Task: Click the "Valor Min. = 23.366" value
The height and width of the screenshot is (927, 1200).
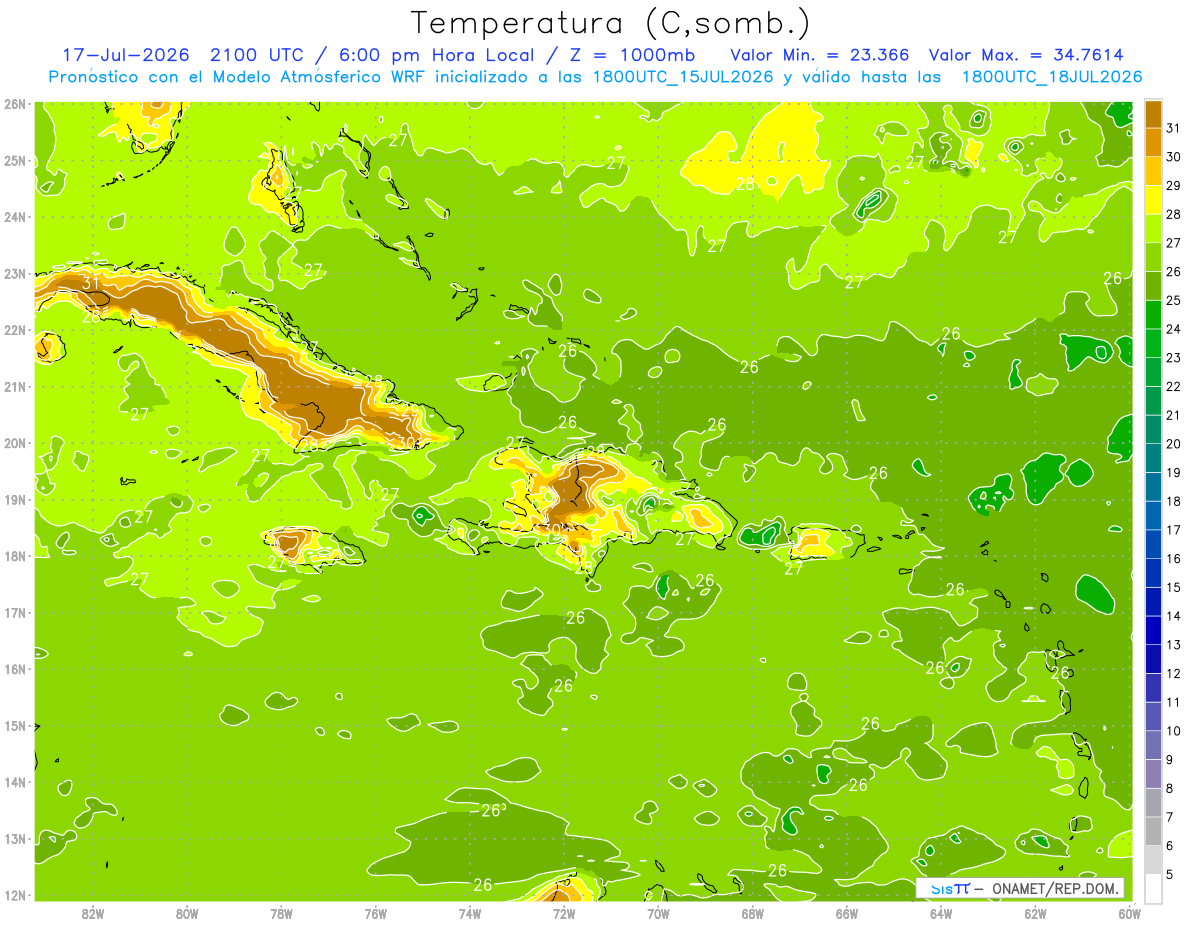Action: 820,54
